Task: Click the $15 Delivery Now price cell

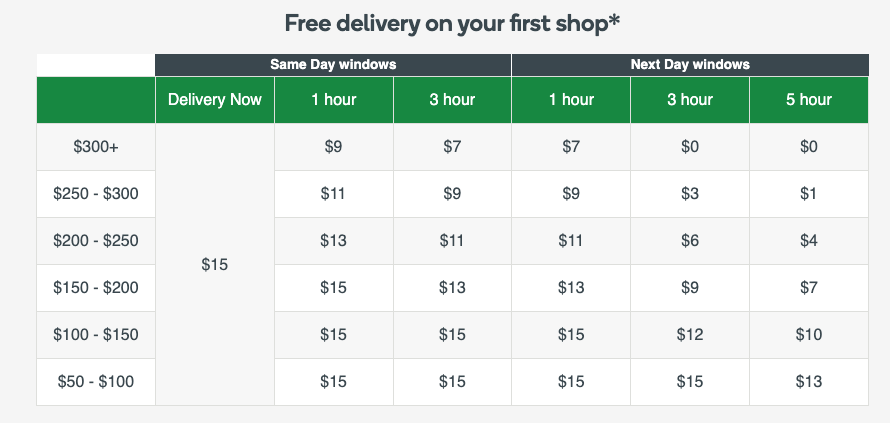Action: click(x=215, y=265)
